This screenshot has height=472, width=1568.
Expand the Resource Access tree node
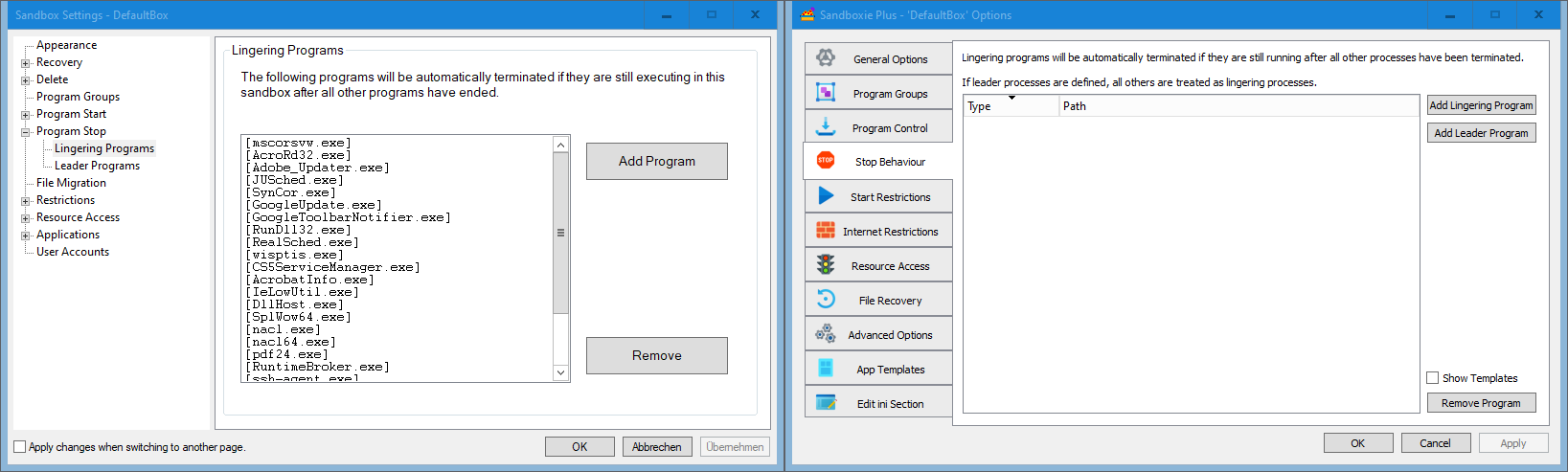pyautogui.click(x=26, y=218)
